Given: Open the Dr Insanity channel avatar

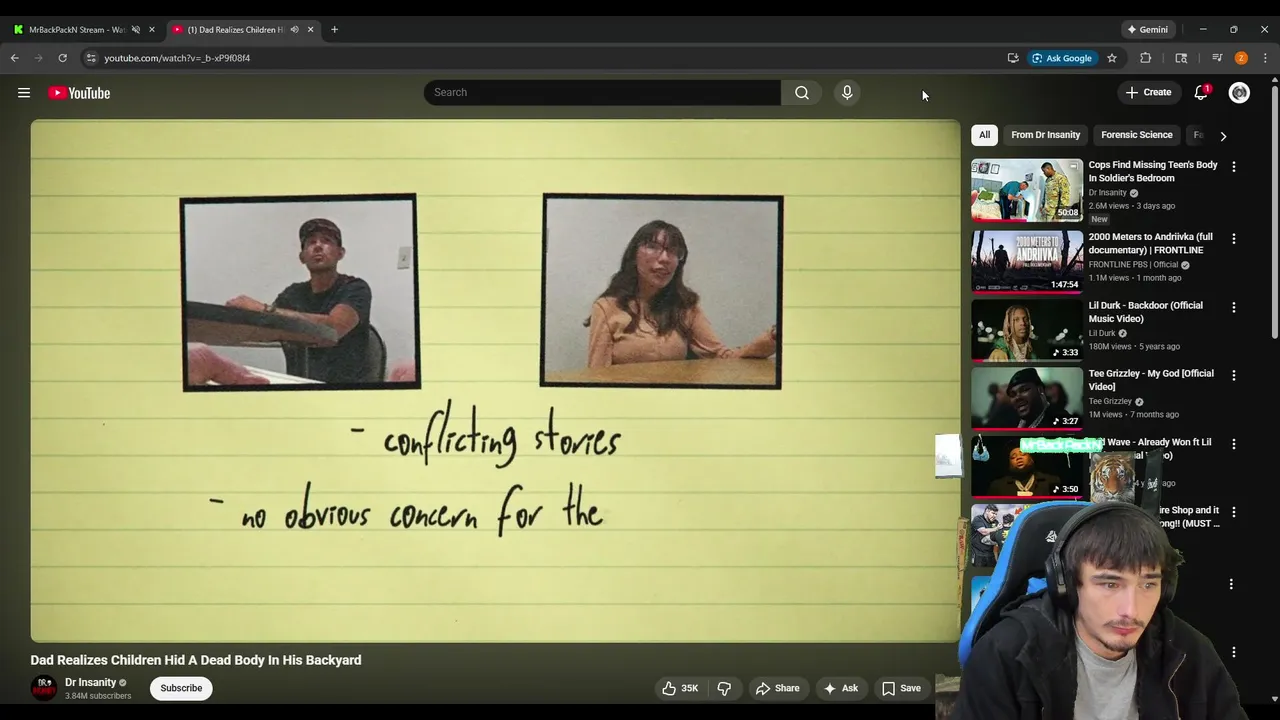Looking at the screenshot, I should (x=44, y=688).
